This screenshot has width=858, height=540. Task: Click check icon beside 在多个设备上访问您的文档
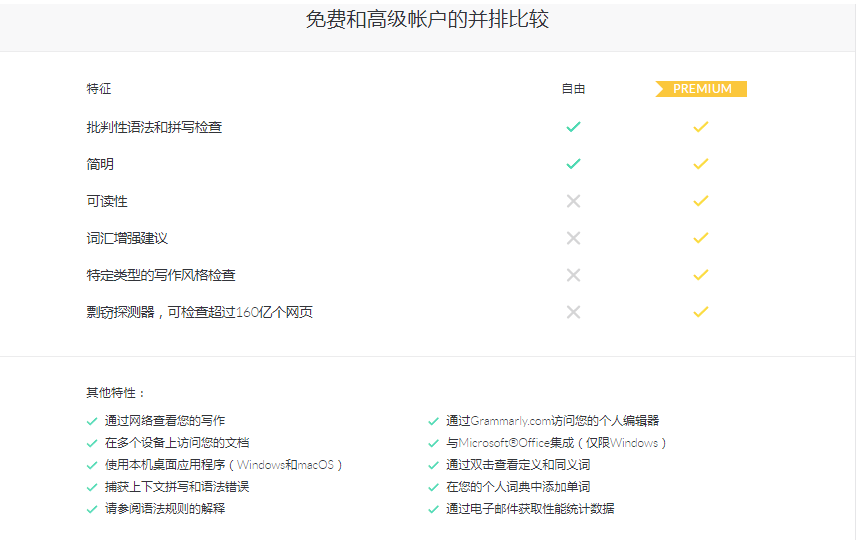(92, 443)
